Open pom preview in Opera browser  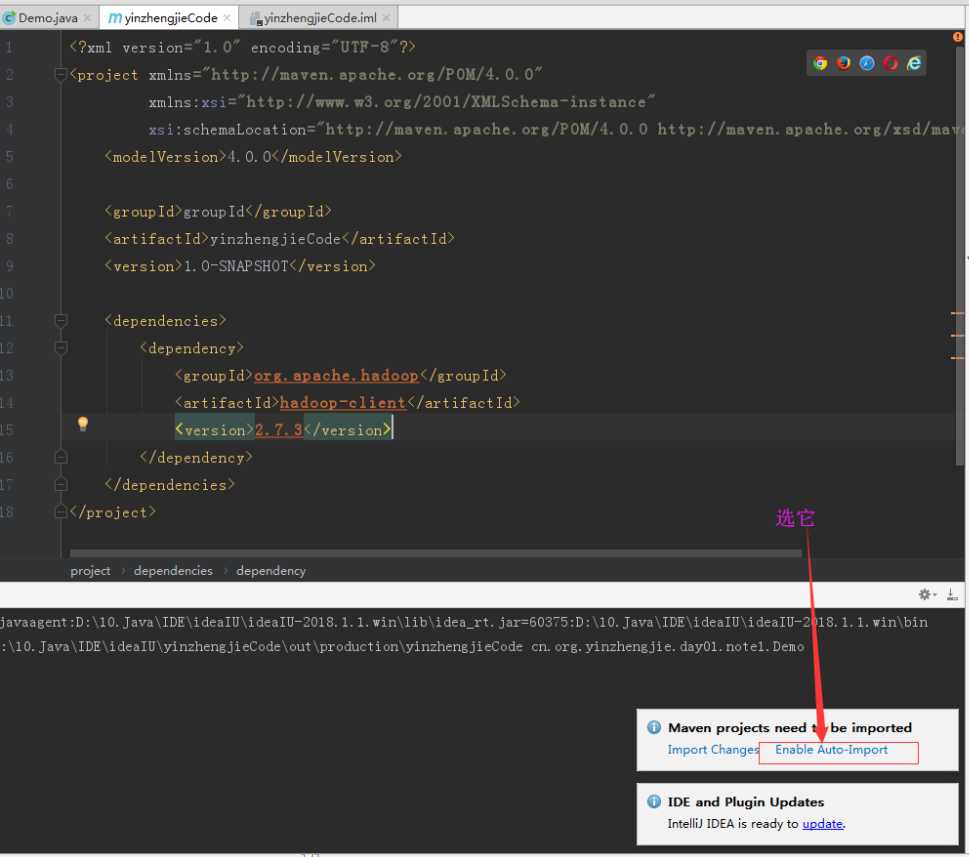point(891,63)
